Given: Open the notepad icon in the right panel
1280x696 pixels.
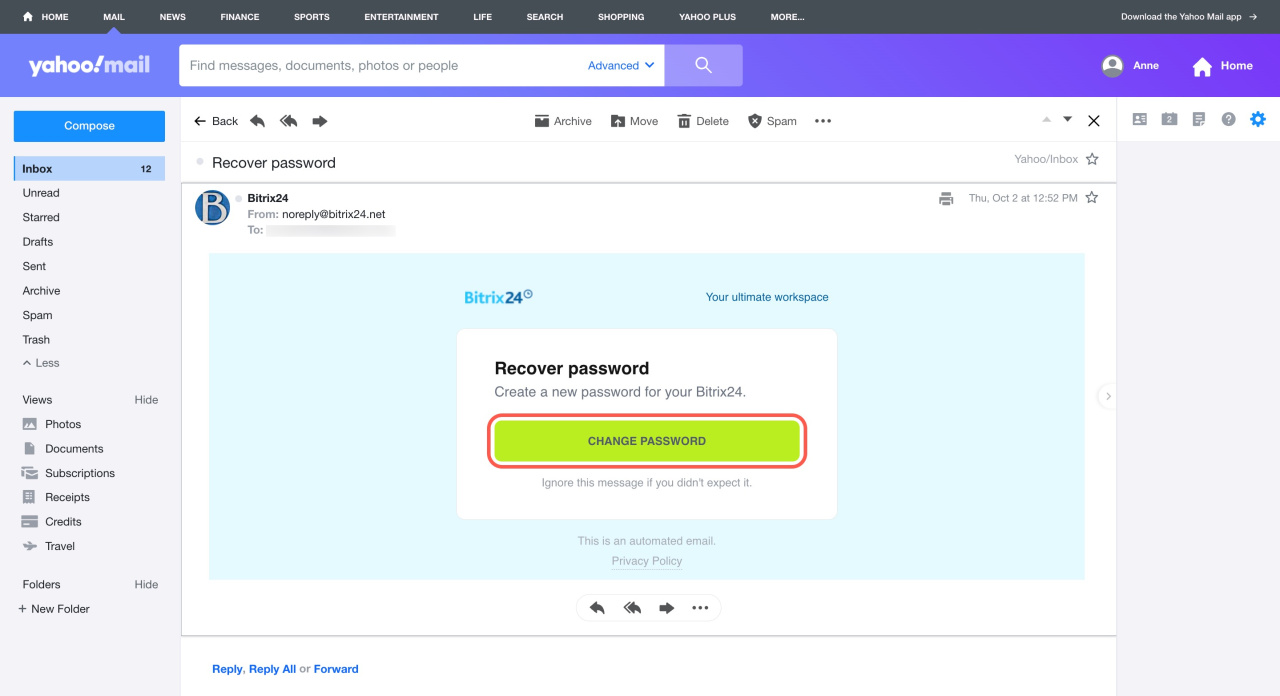Looking at the screenshot, I should 1199,119.
